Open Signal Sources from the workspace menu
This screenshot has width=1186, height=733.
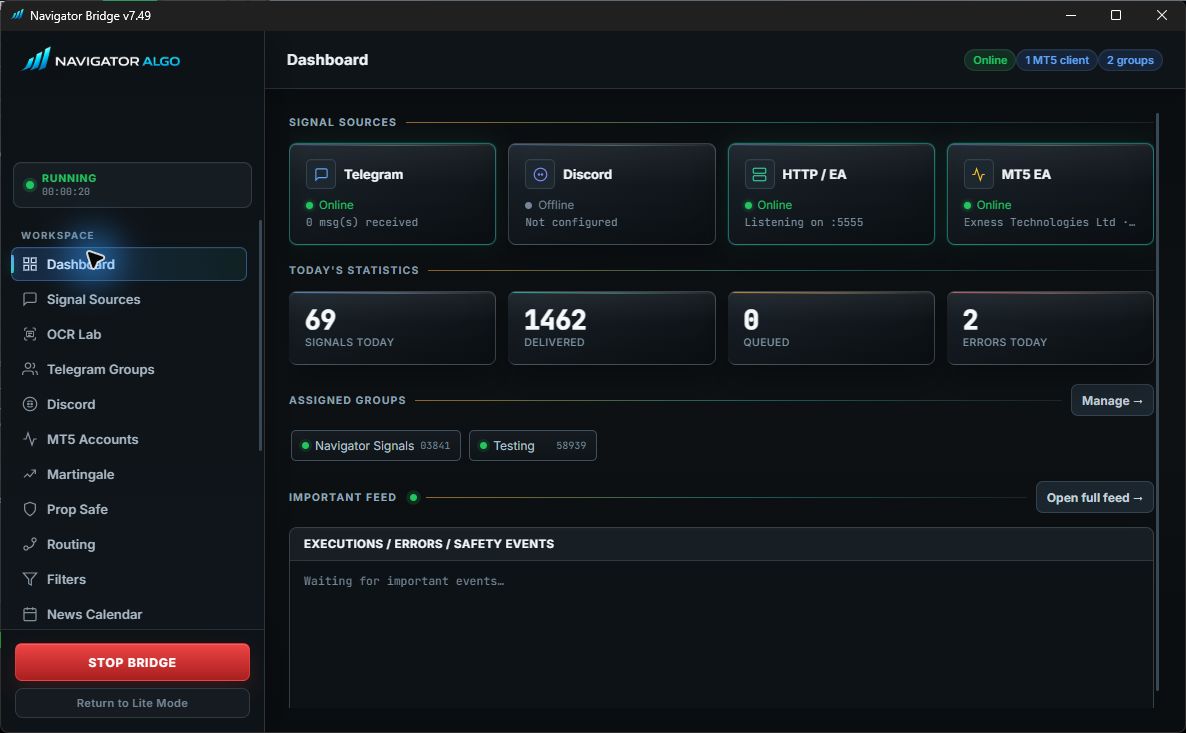click(129, 299)
